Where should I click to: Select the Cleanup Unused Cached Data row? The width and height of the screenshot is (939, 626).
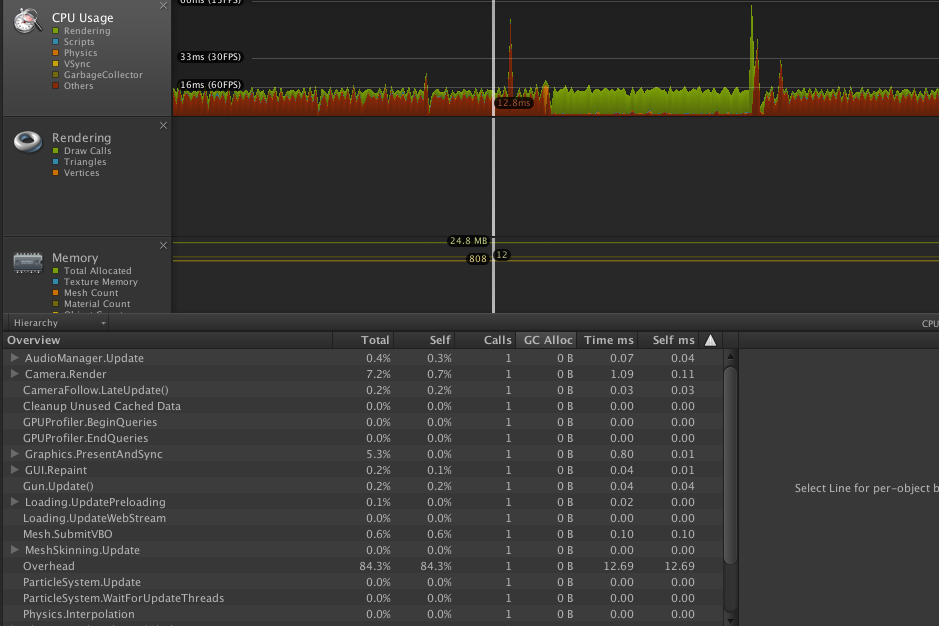(x=364, y=406)
